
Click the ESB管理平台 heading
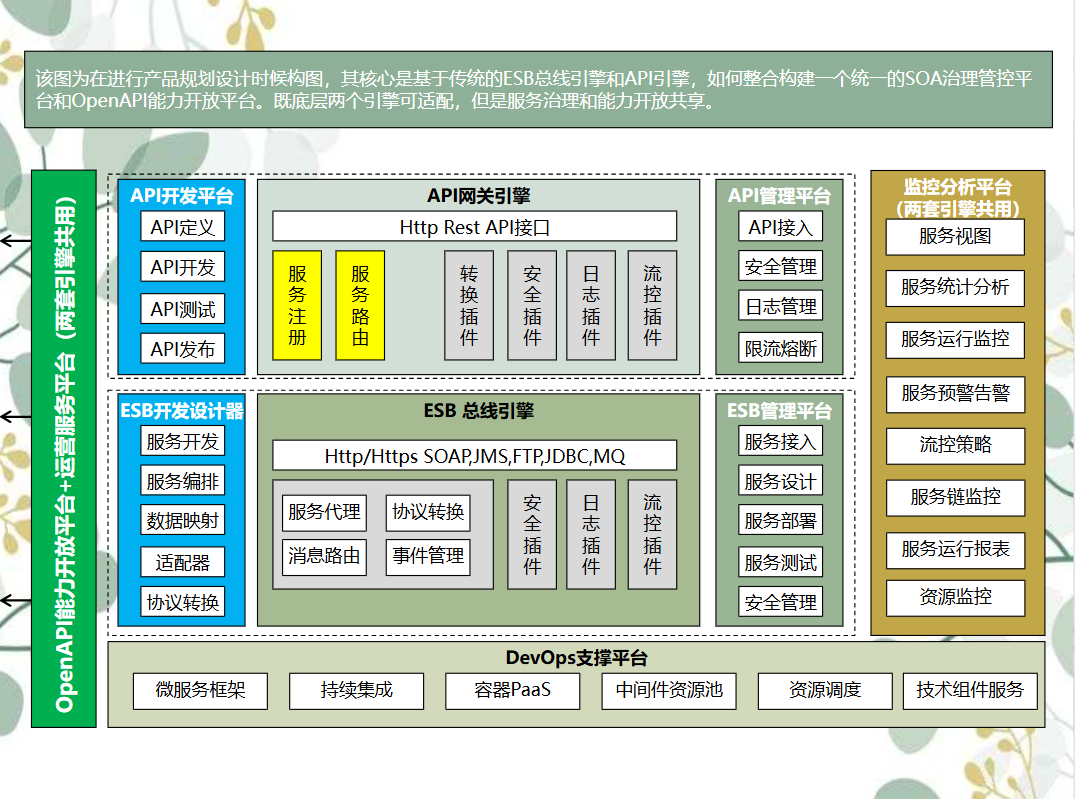point(780,411)
